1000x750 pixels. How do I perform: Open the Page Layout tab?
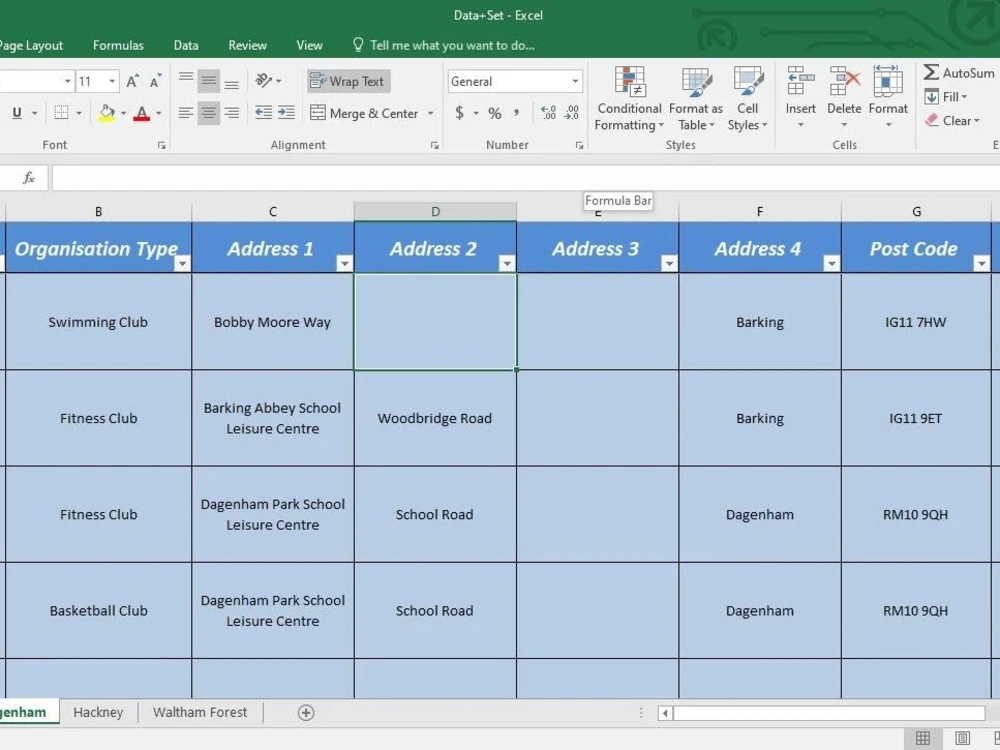(x=31, y=45)
